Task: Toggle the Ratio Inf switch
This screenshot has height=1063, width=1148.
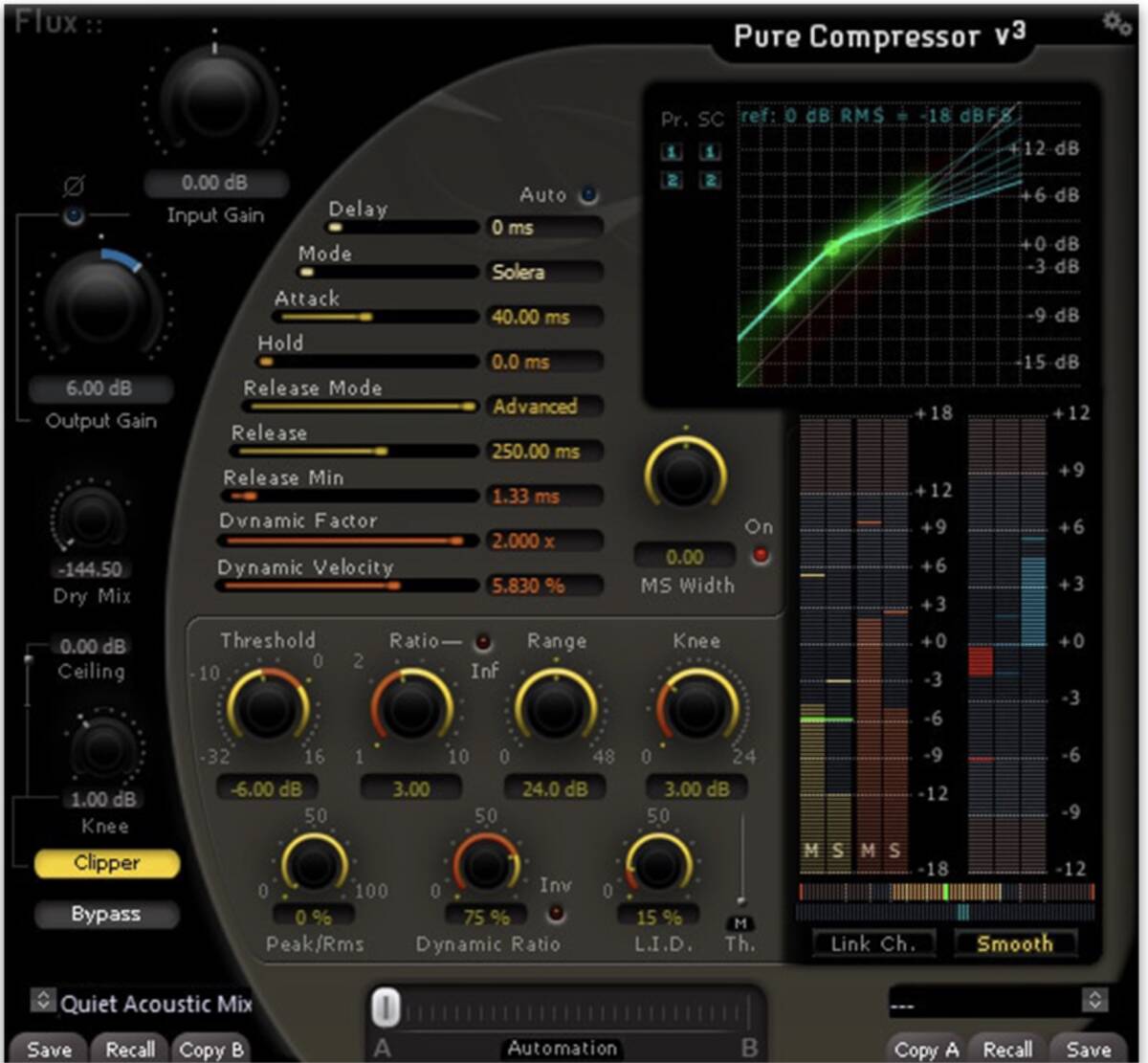Action: (x=483, y=641)
